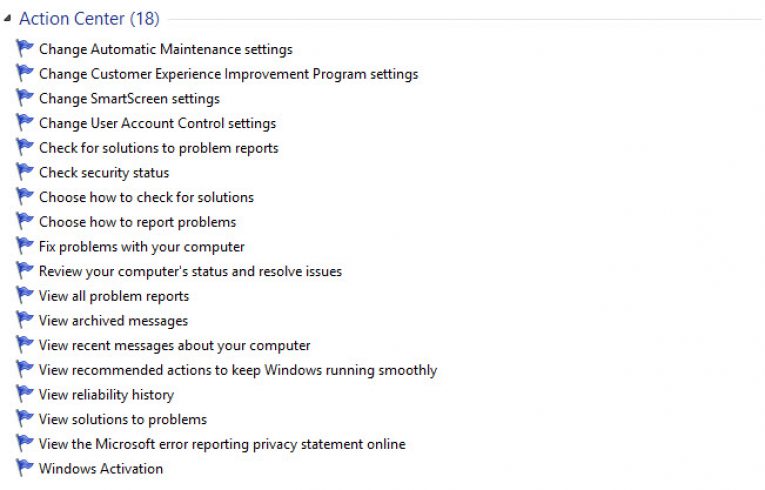The image size is (765, 490).
Task: Click flag icon beside Change Automatic Maintenance settings
Action: (x=24, y=48)
